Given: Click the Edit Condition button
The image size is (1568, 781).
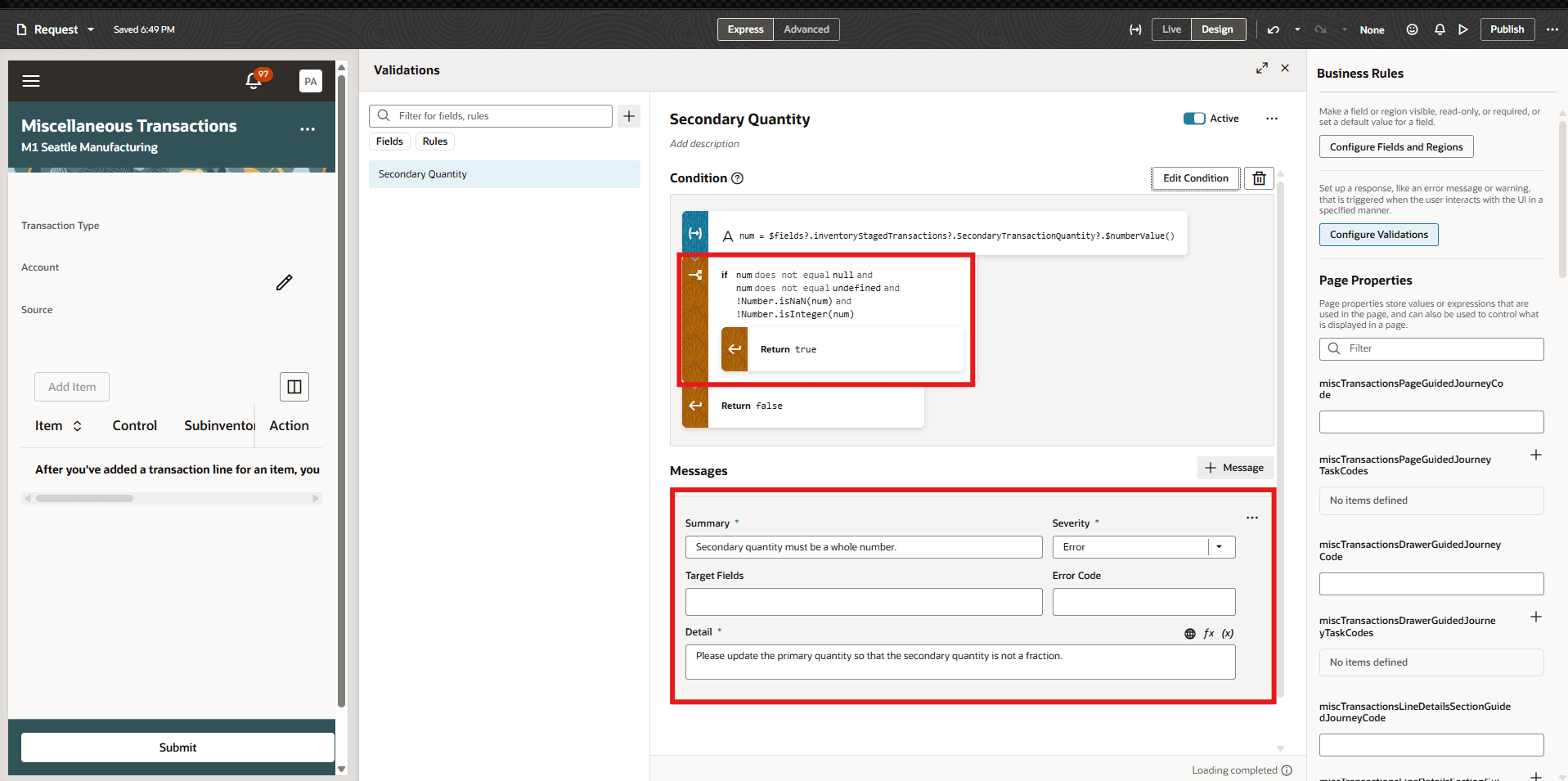Looking at the screenshot, I should click(x=1196, y=178).
